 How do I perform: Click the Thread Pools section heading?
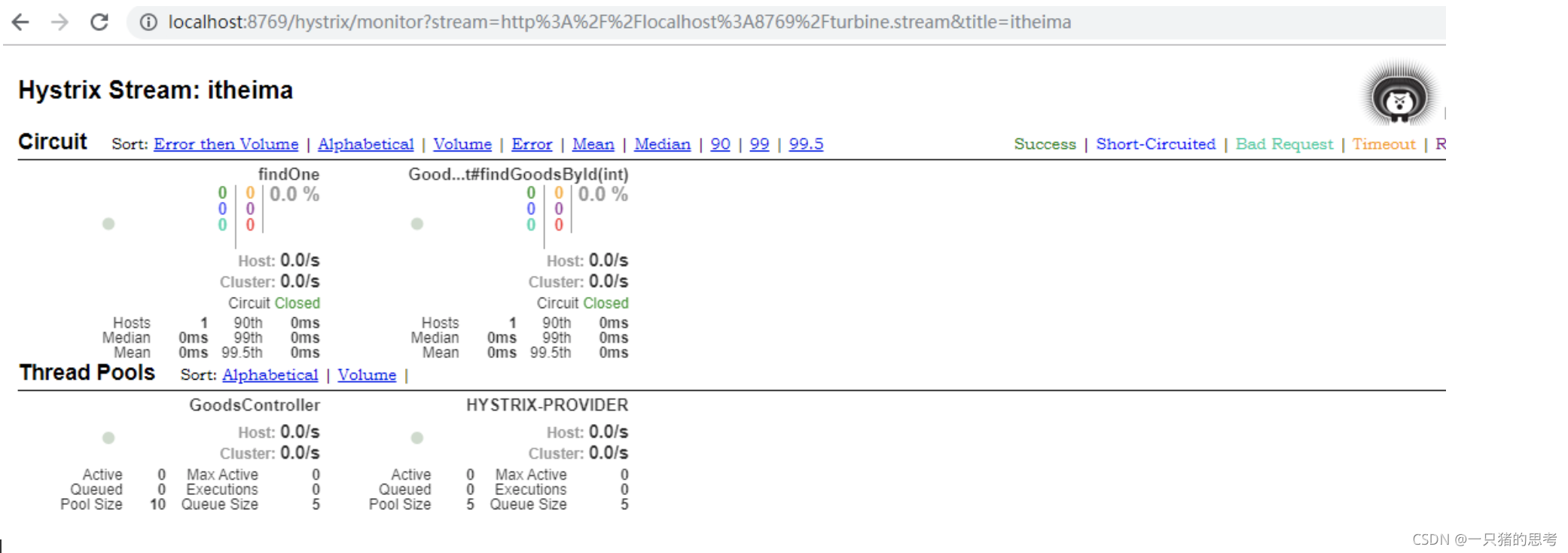click(x=87, y=372)
